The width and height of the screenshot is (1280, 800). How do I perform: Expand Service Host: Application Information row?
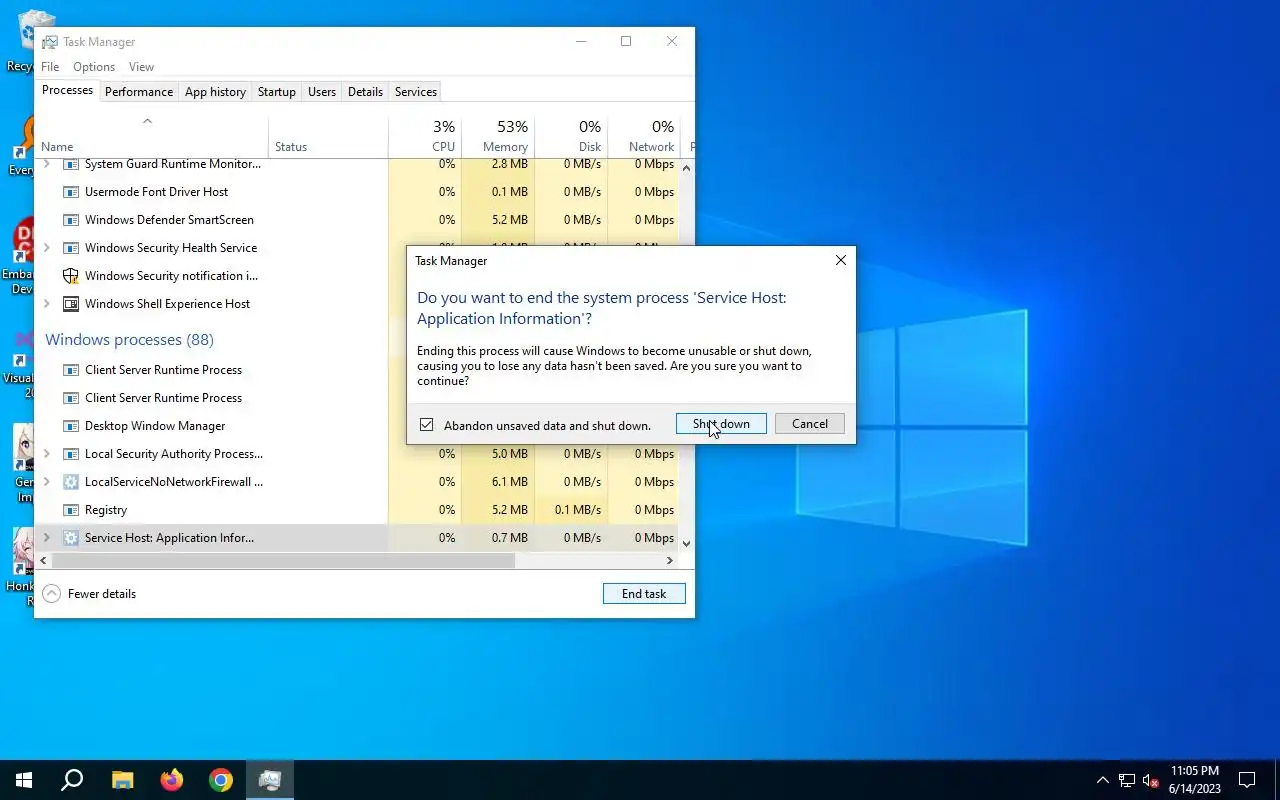tap(46, 538)
